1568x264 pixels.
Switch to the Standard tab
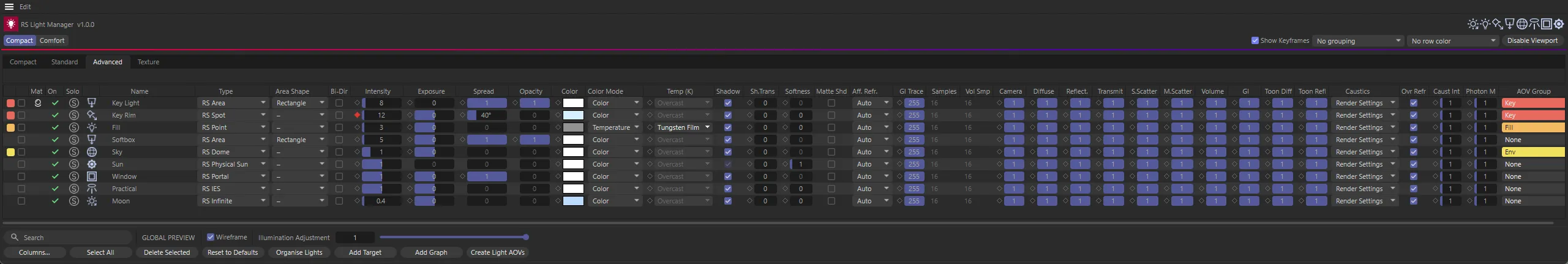64,62
